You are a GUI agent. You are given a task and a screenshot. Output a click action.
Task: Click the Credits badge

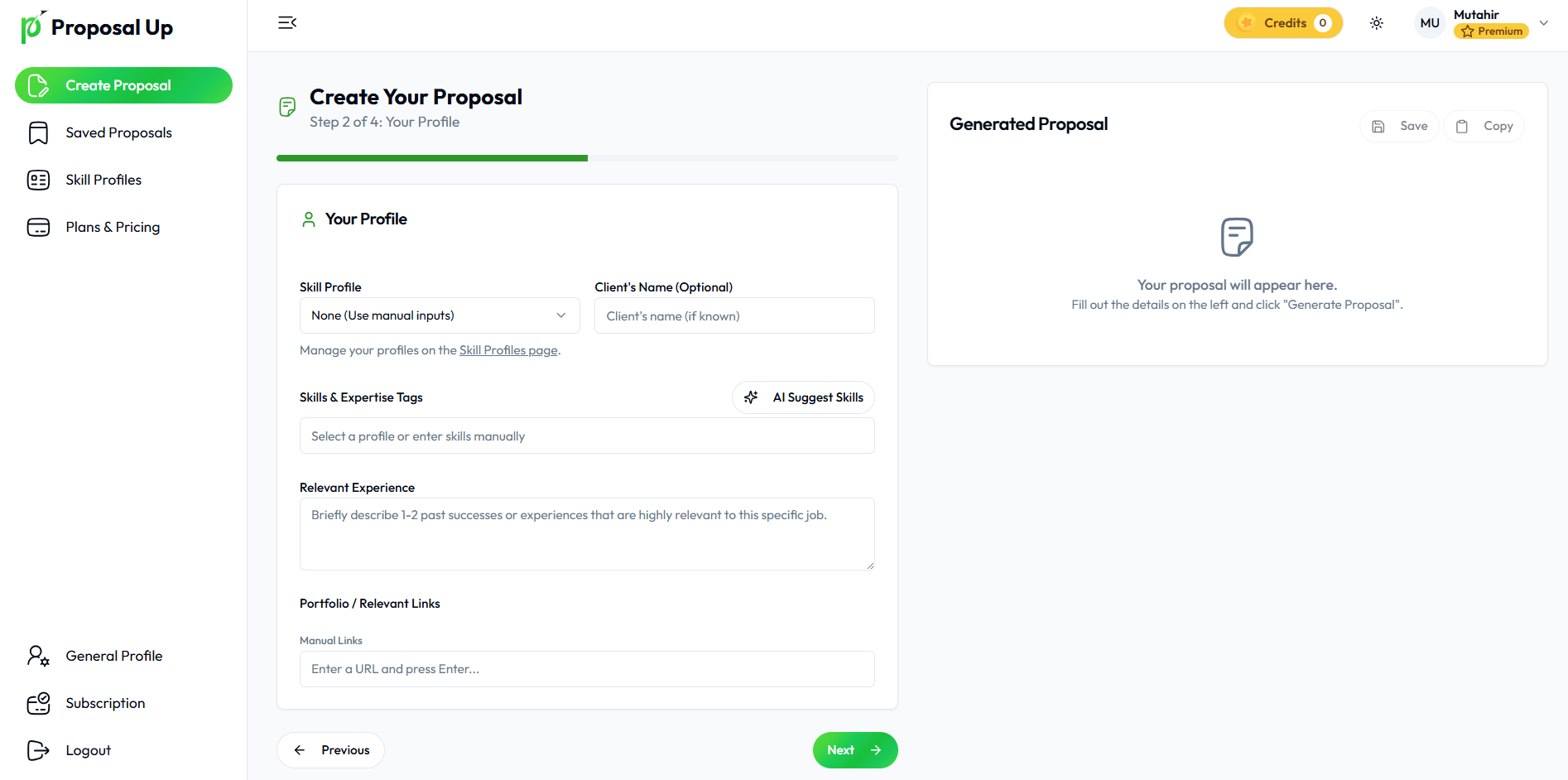pos(1282,23)
